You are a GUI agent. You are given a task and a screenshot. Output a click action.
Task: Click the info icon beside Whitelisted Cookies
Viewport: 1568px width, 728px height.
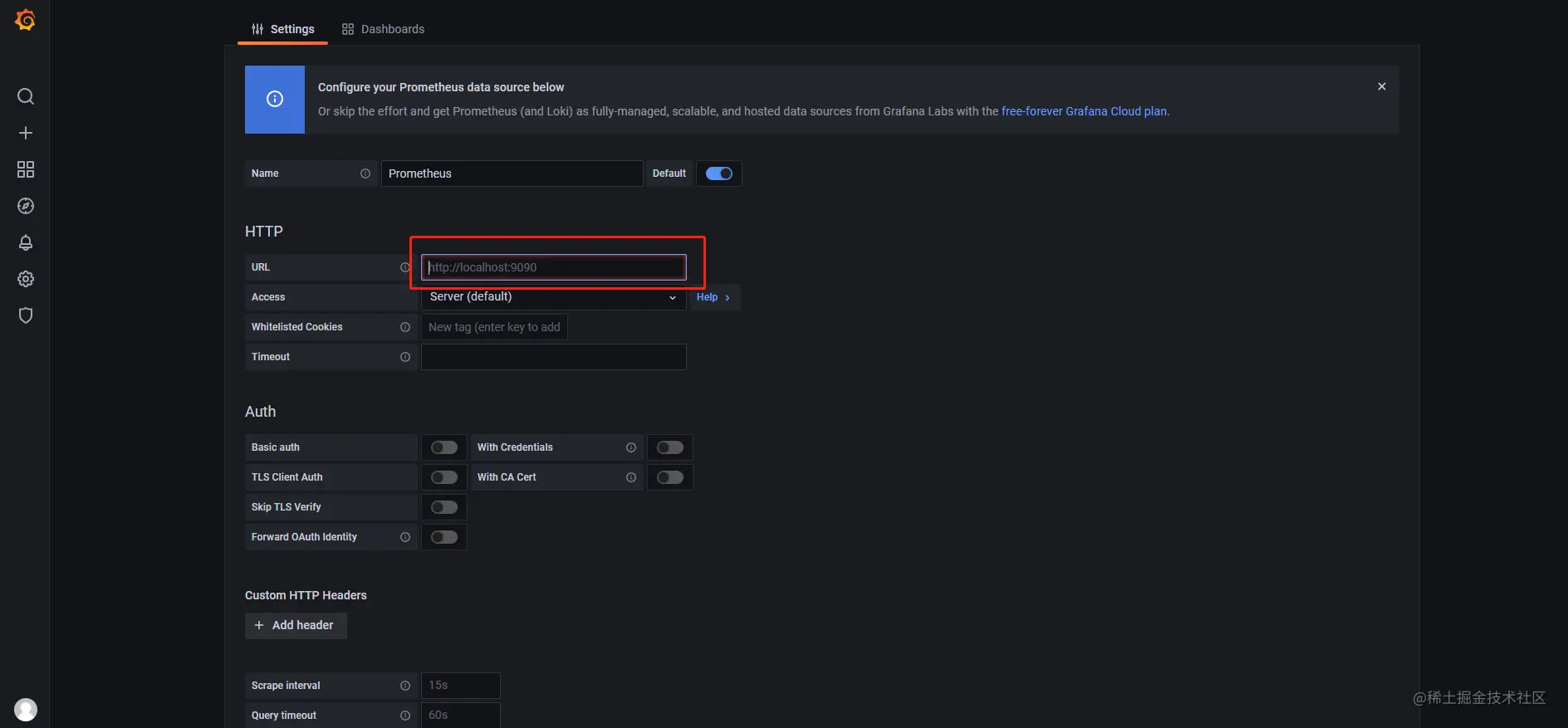tap(405, 327)
